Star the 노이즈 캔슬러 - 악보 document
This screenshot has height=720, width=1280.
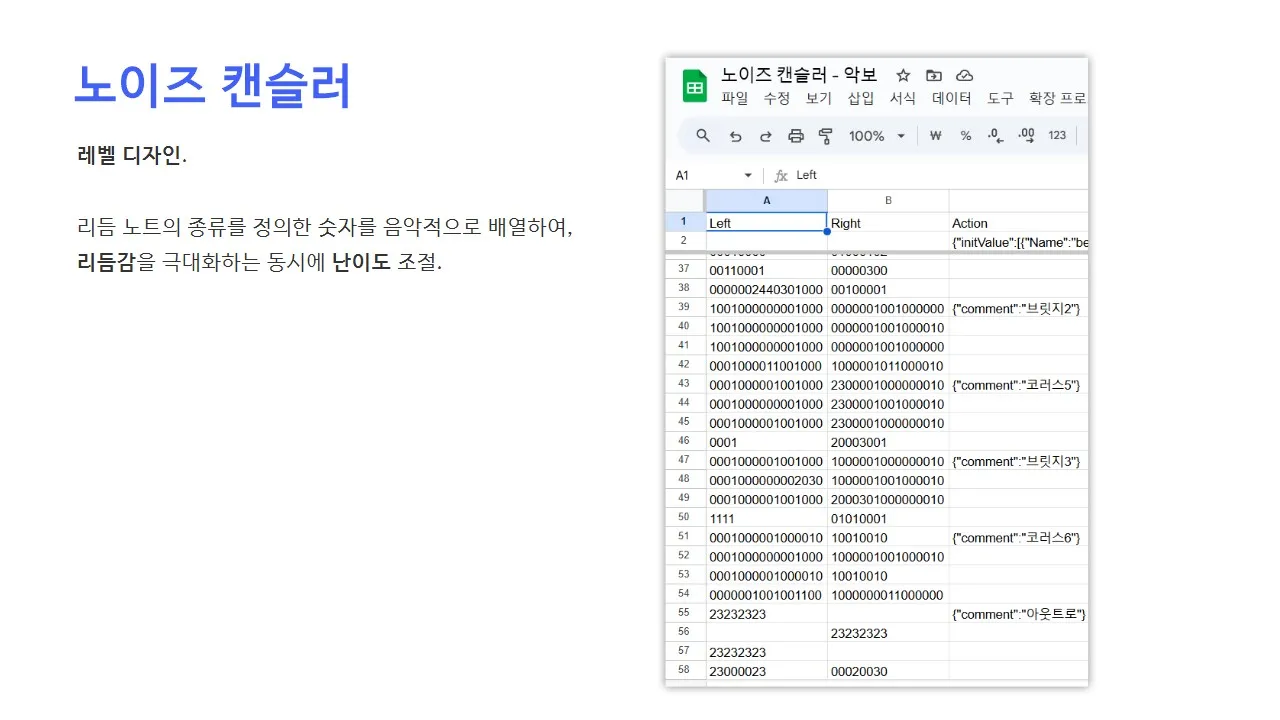point(903,75)
